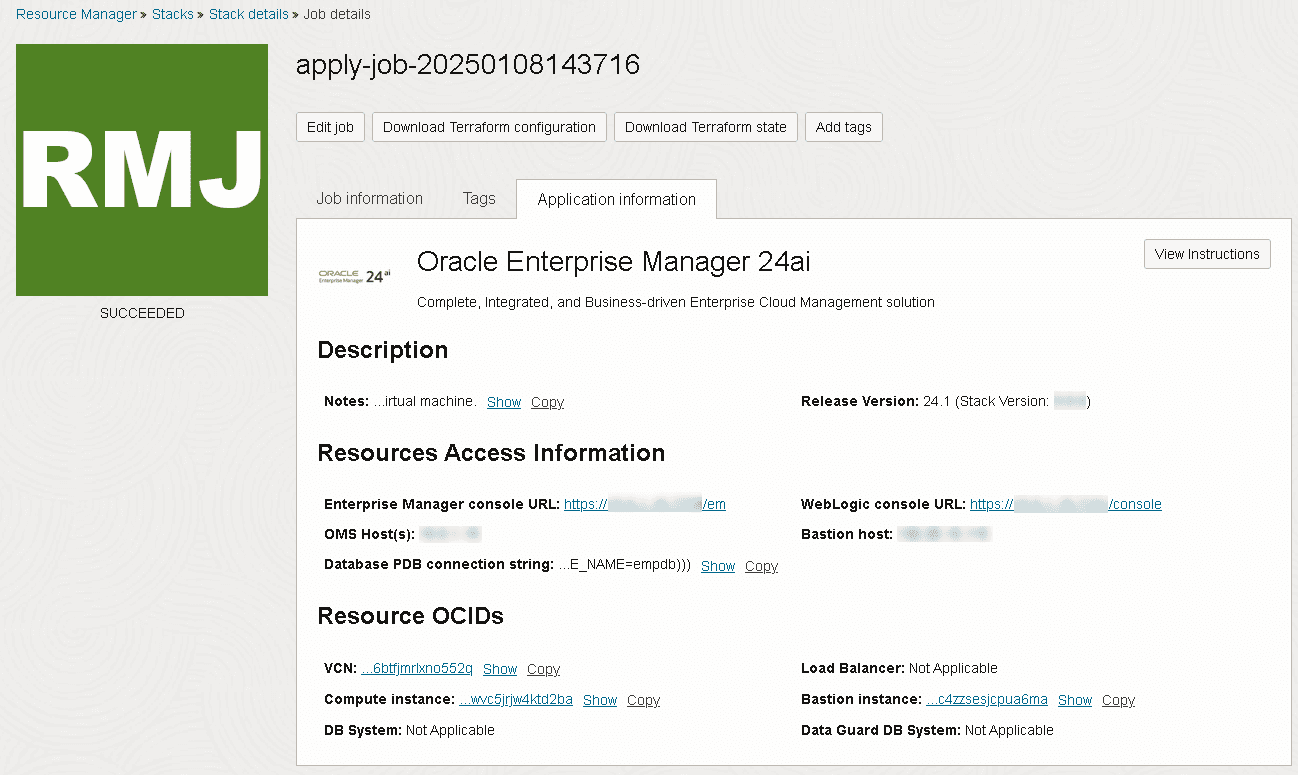This screenshot has width=1298, height=775.
Task: Click the View Instructions button
Action: pyautogui.click(x=1207, y=254)
